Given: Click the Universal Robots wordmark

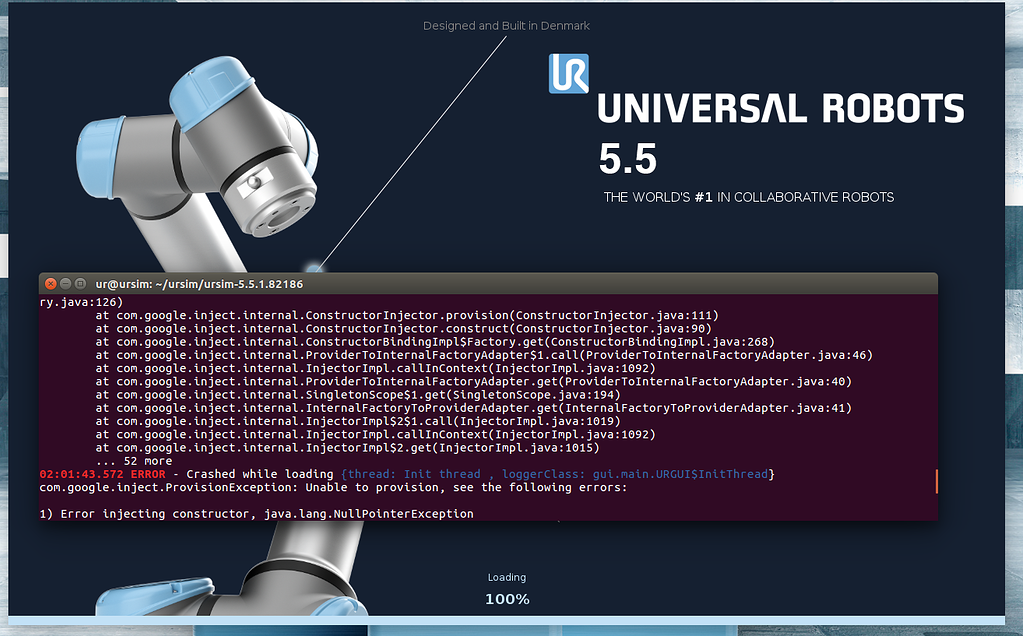Looking at the screenshot, I should point(780,108).
